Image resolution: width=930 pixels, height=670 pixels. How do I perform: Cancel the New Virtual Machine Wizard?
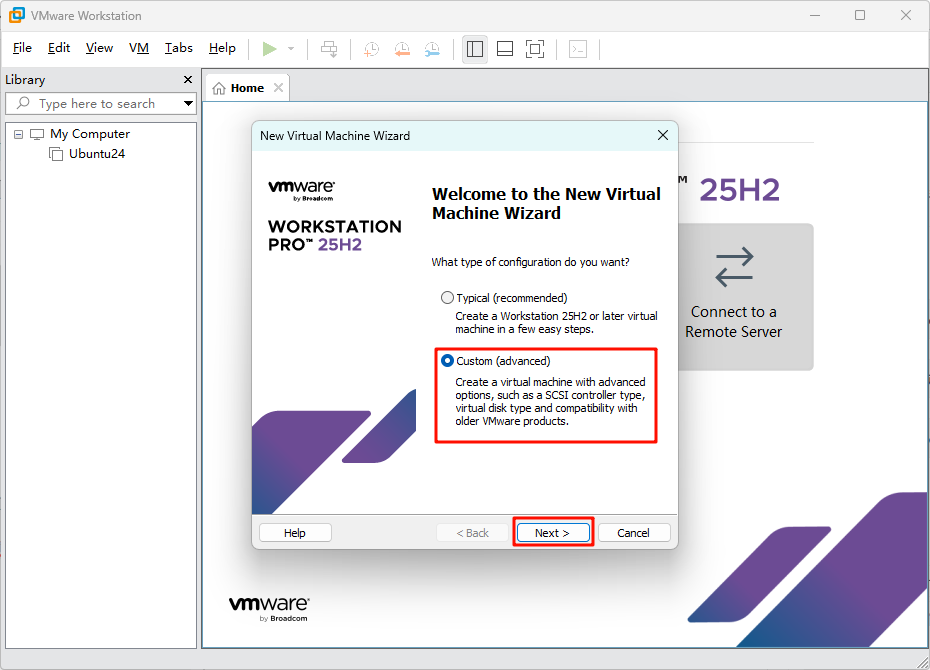point(633,533)
